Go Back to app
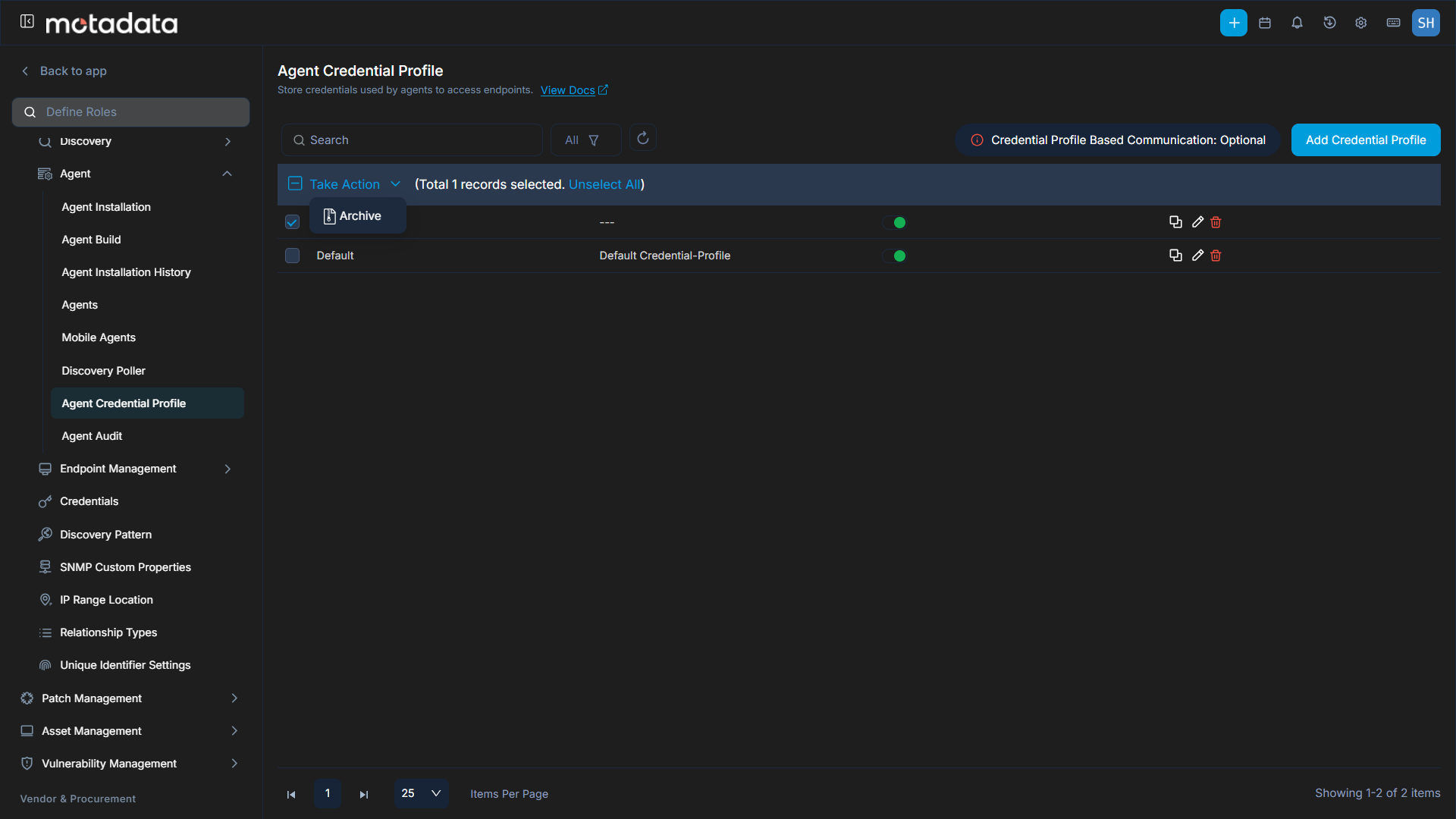 coord(64,71)
